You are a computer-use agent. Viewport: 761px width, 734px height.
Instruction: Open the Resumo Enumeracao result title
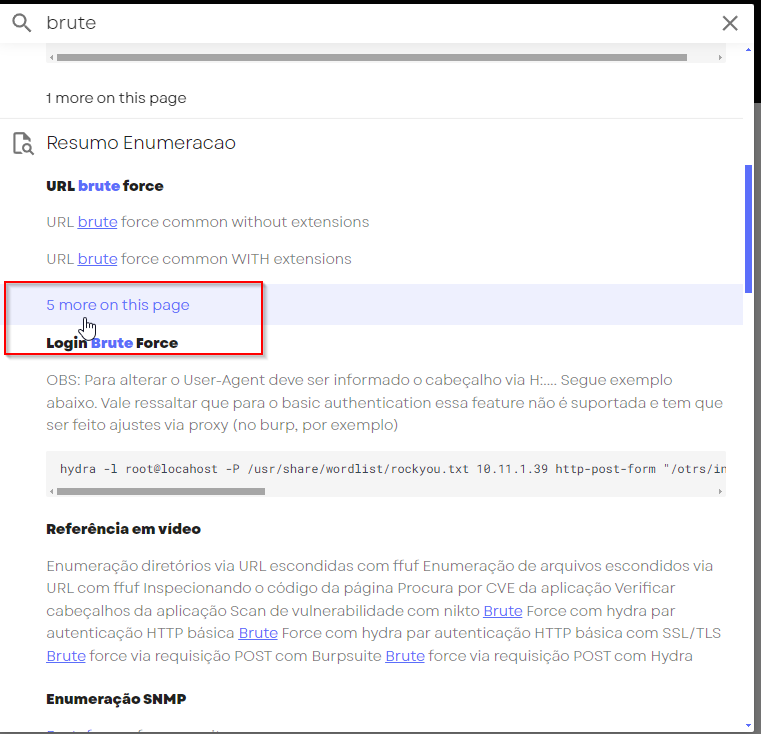141,143
